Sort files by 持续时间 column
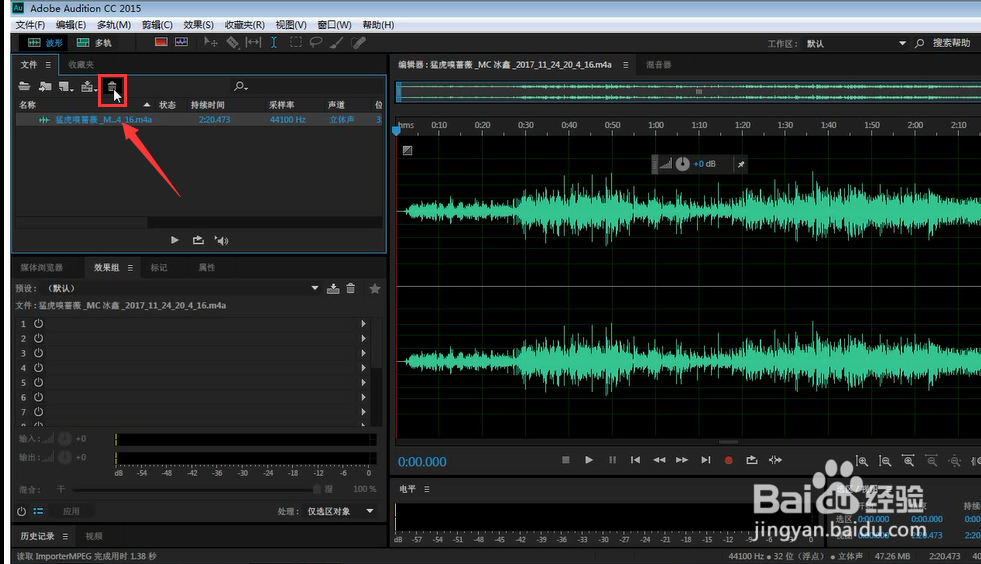This screenshot has width=981, height=564. tap(207, 105)
